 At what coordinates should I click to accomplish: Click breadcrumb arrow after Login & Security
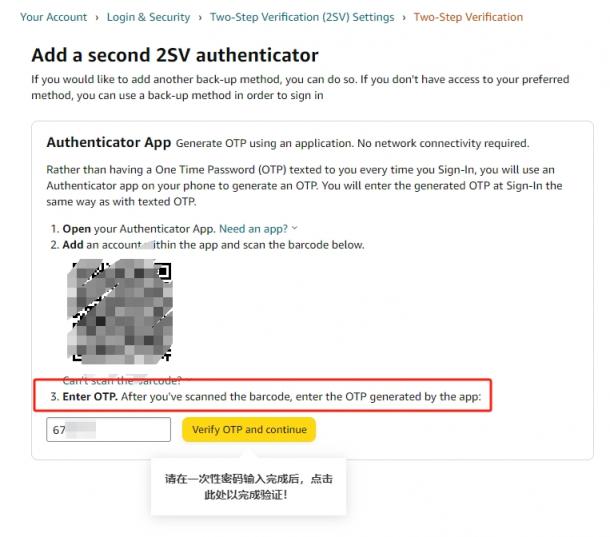click(200, 18)
